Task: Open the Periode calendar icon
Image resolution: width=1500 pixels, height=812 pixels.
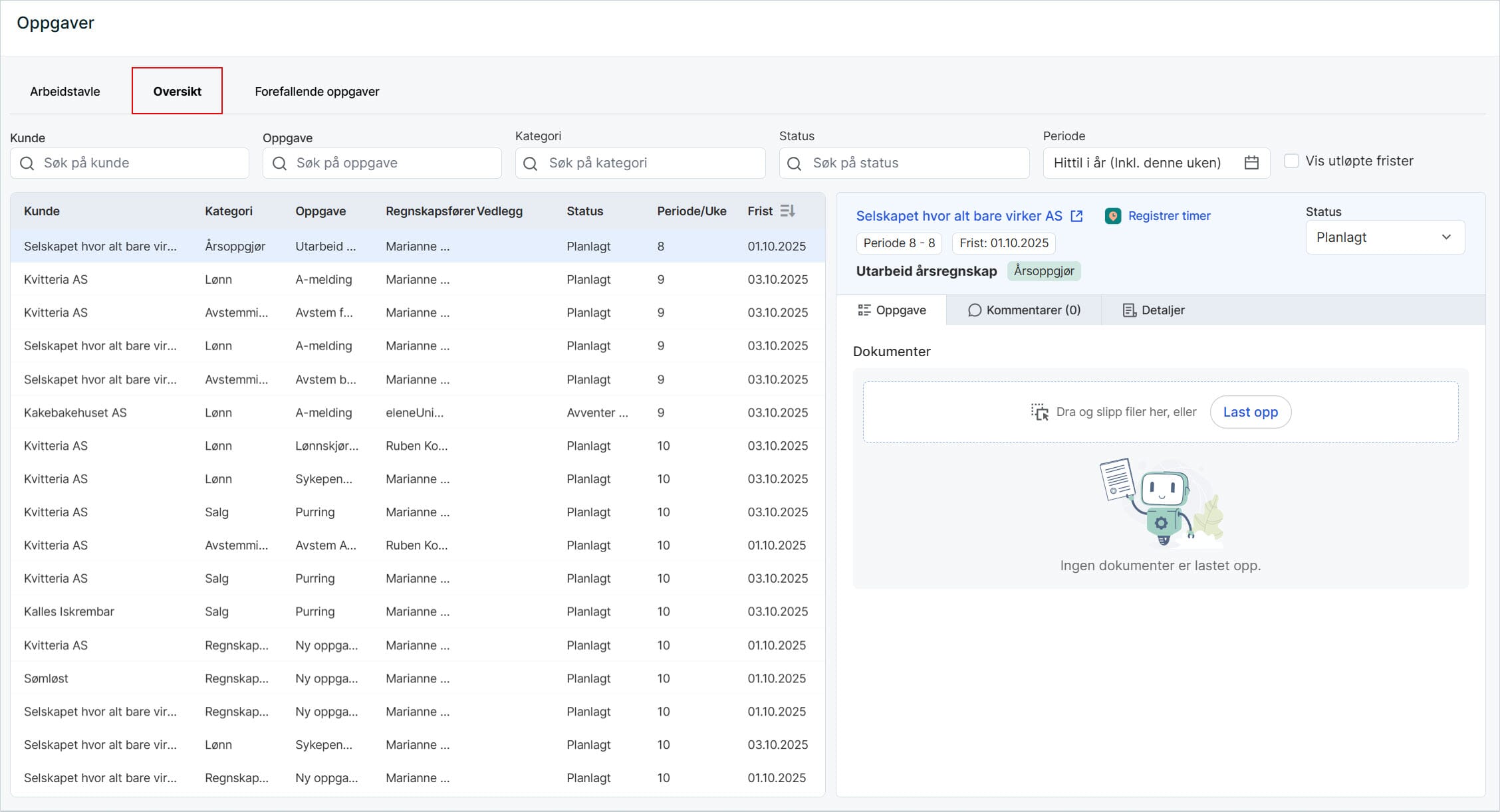Action: click(x=1251, y=163)
